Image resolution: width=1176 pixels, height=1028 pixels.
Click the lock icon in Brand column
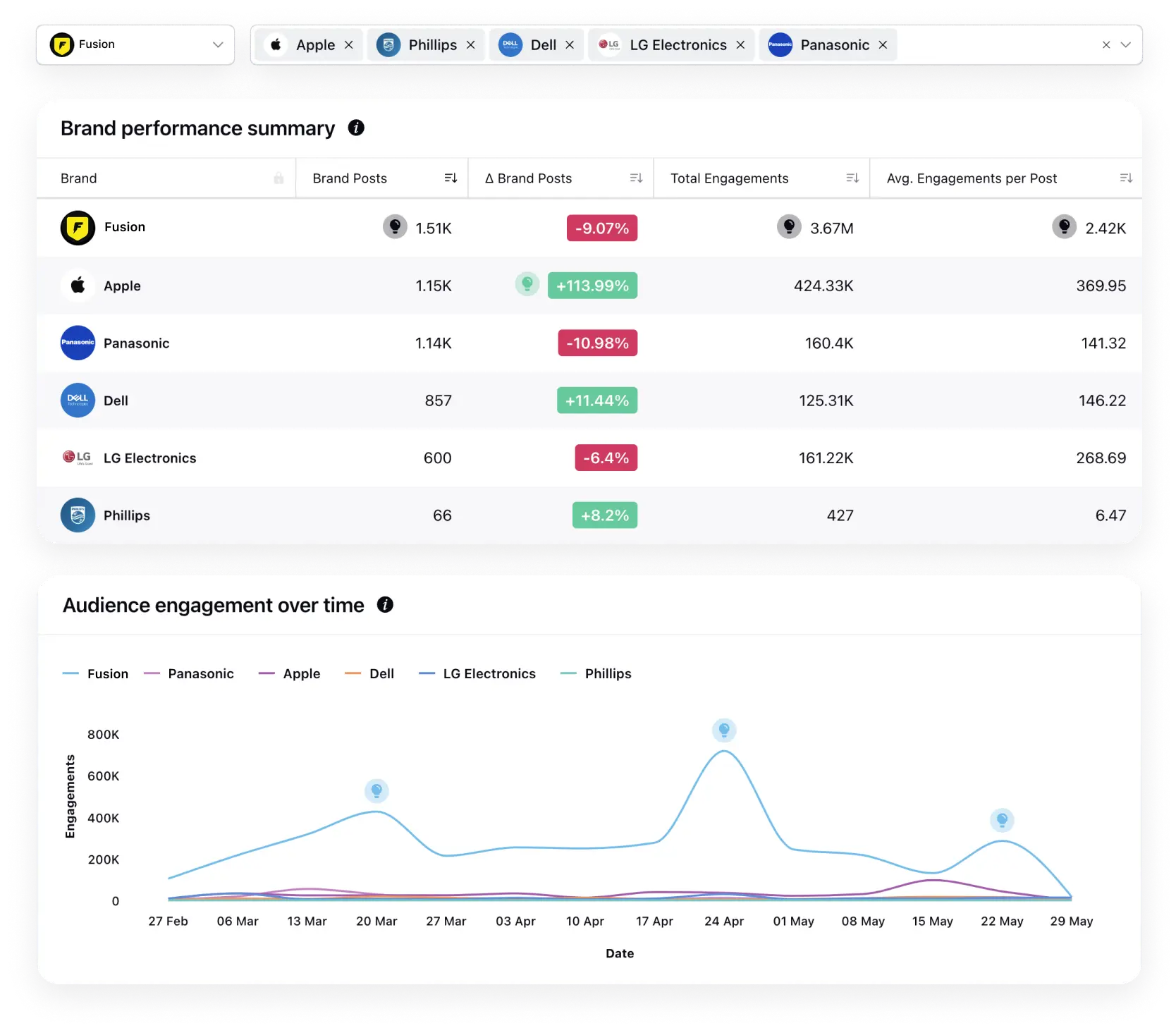point(279,178)
